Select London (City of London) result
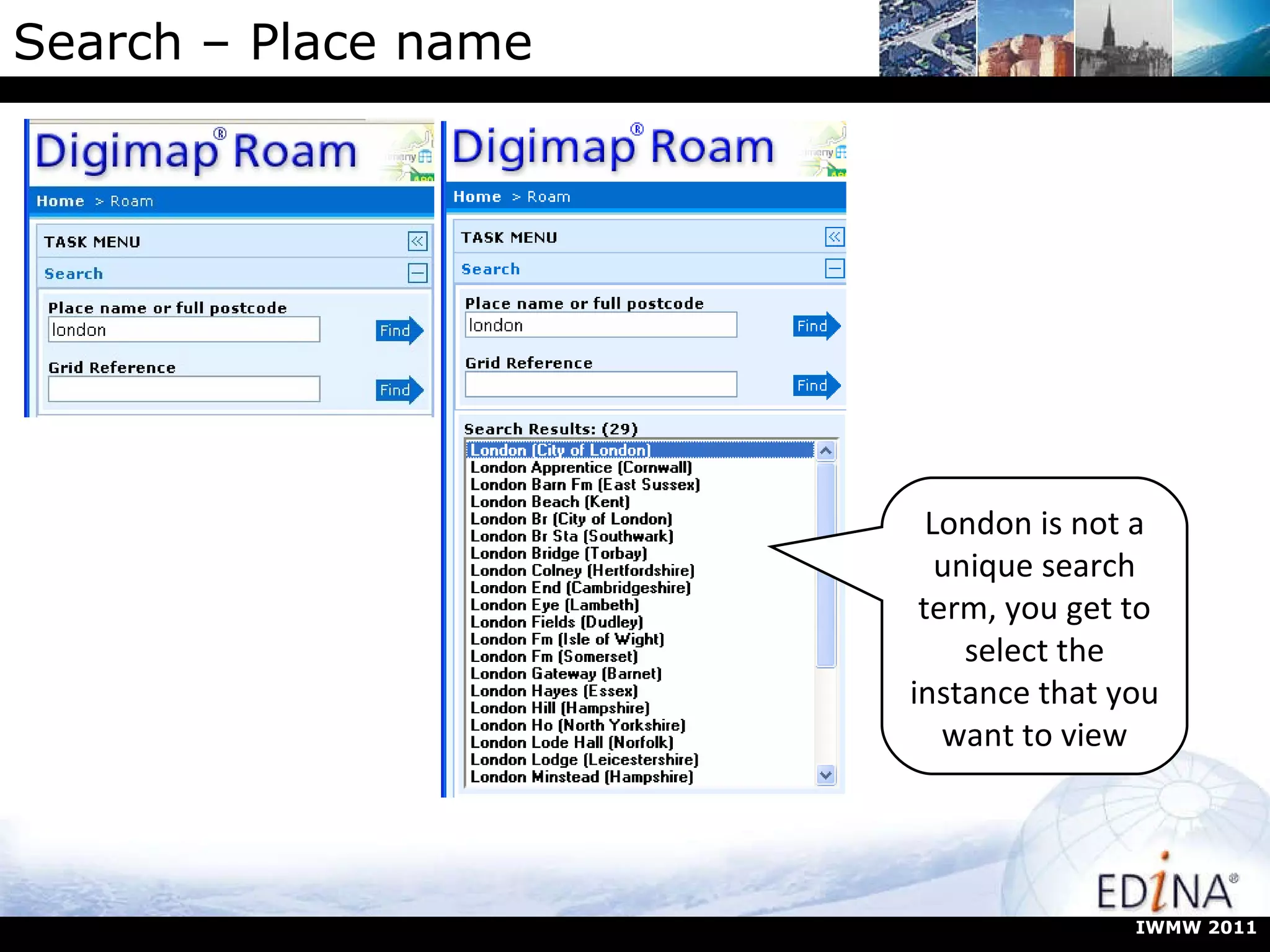 (x=640, y=450)
